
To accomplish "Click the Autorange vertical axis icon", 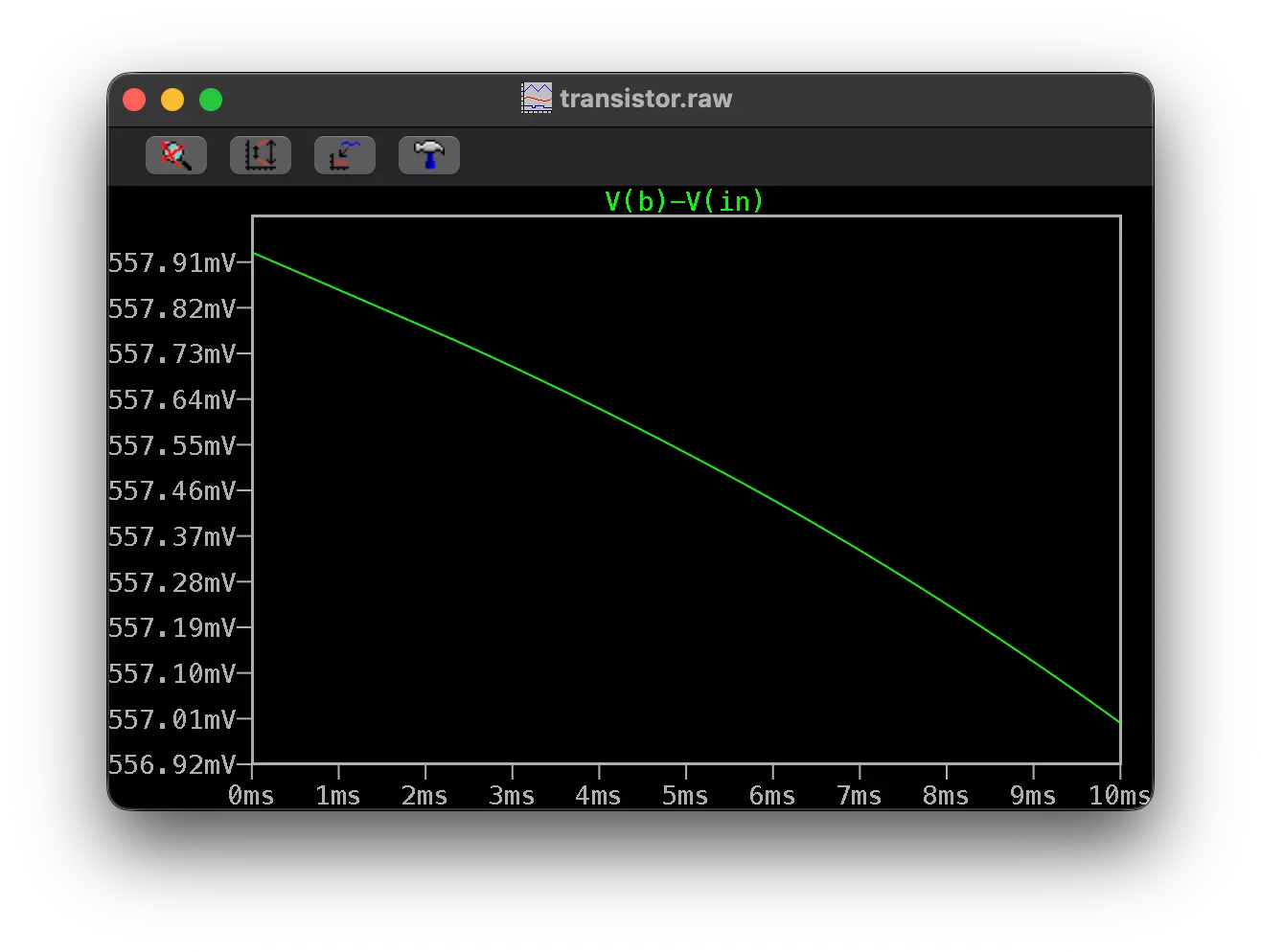I will pos(260,155).
